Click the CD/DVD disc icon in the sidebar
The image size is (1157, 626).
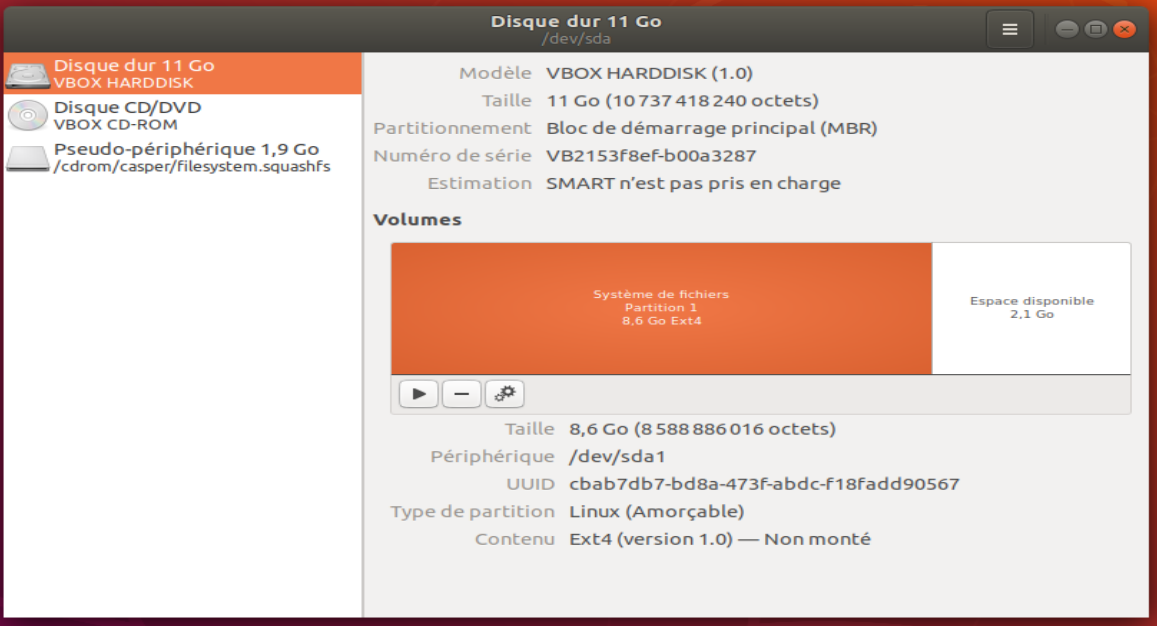pyautogui.click(x=28, y=115)
